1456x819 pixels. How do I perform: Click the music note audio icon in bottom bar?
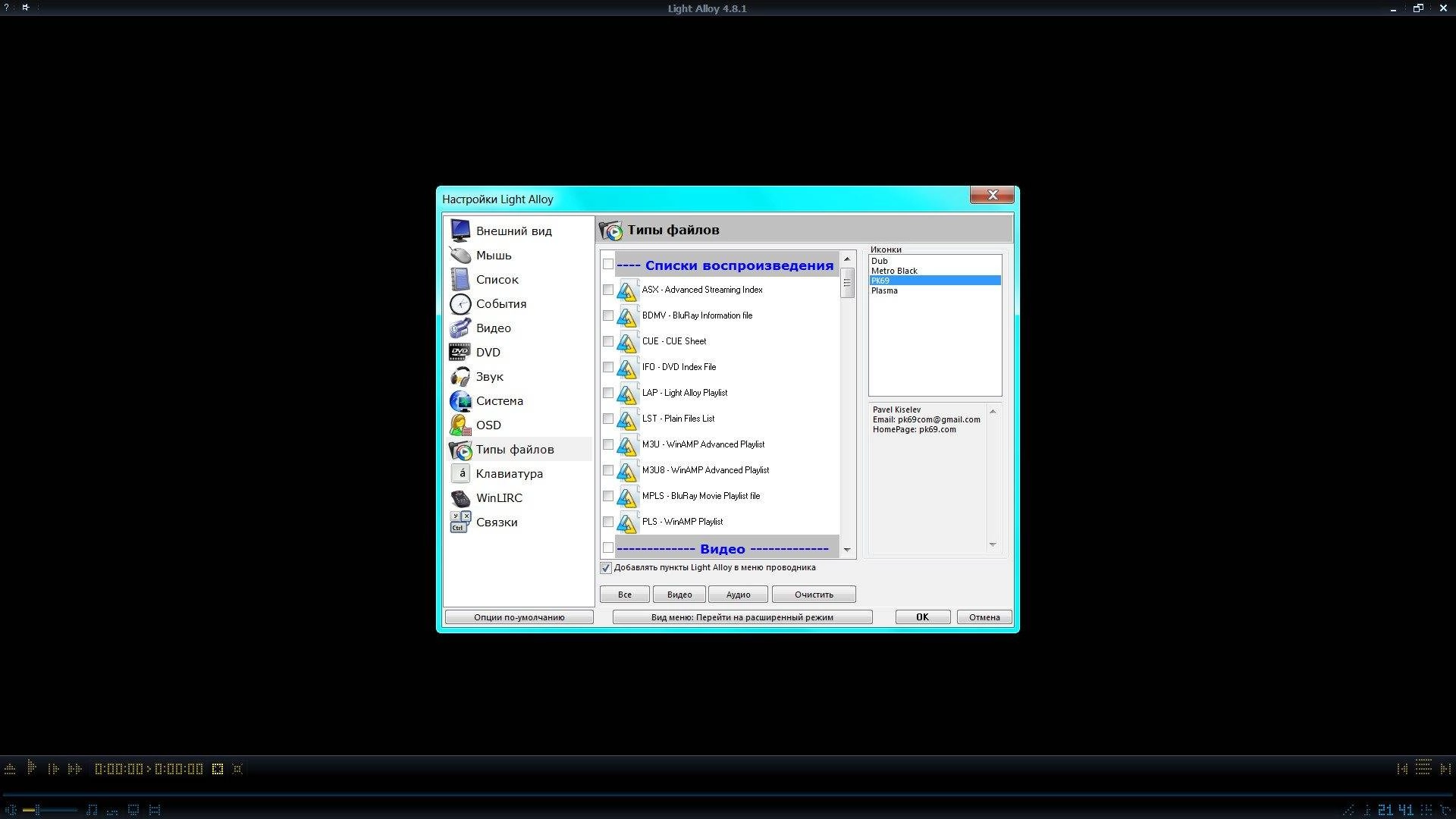(92, 810)
